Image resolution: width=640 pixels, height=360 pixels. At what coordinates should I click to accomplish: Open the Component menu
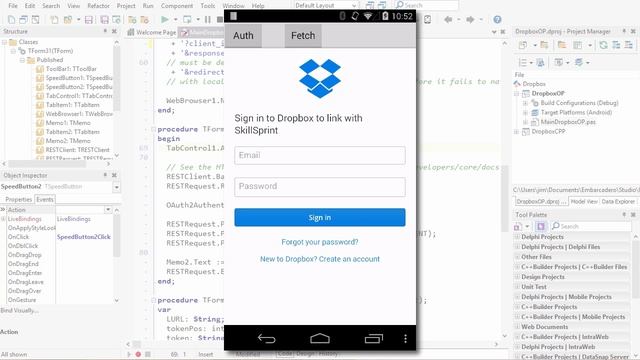tap(177, 6)
